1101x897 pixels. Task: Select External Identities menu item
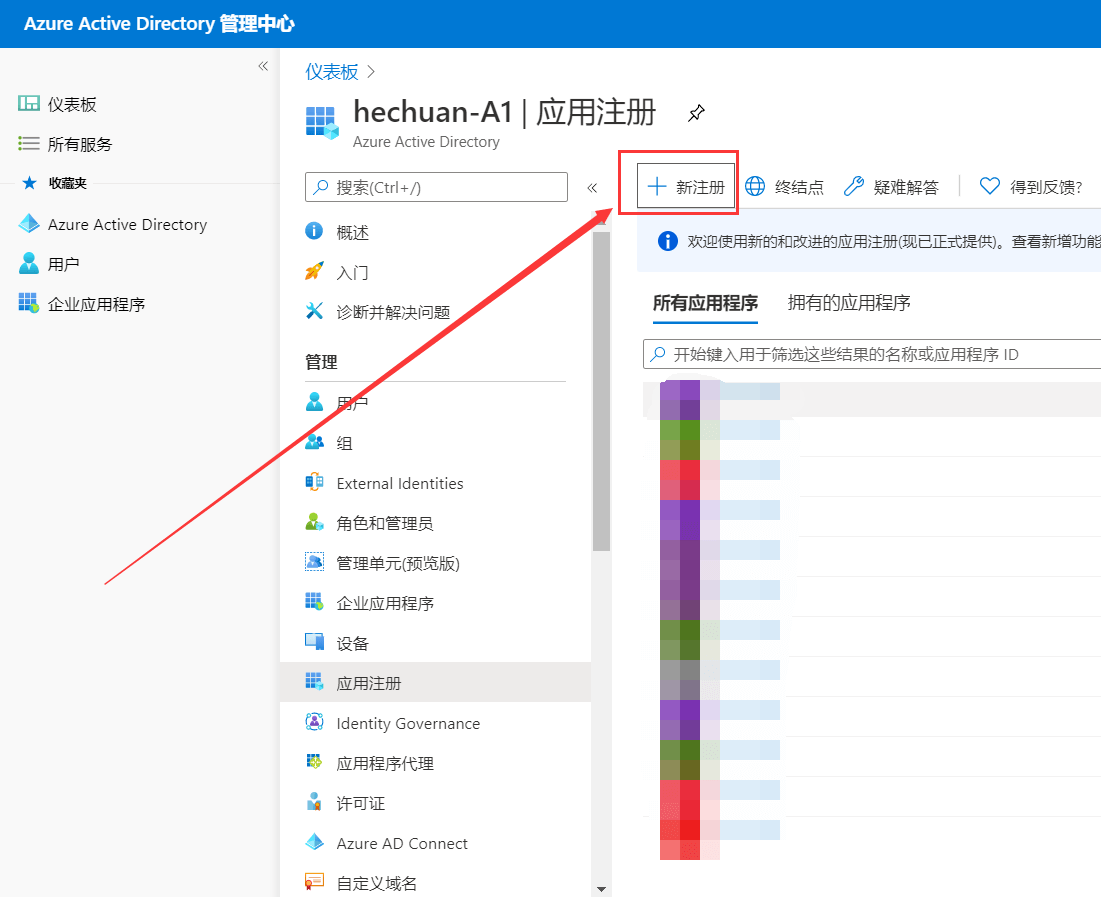(400, 484)
